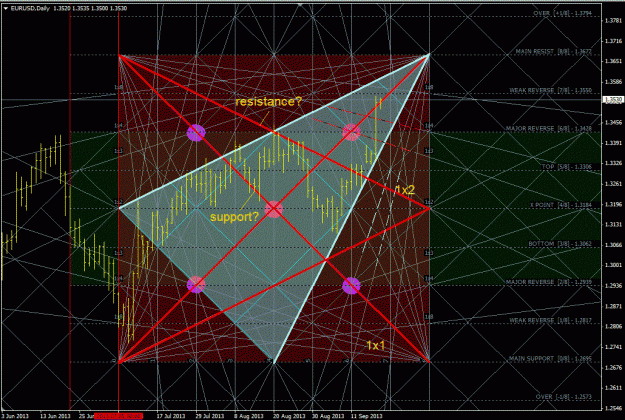Click price scale value 1.3456
Viewport: 625px width, 420px height.
(x=613, y=122)
